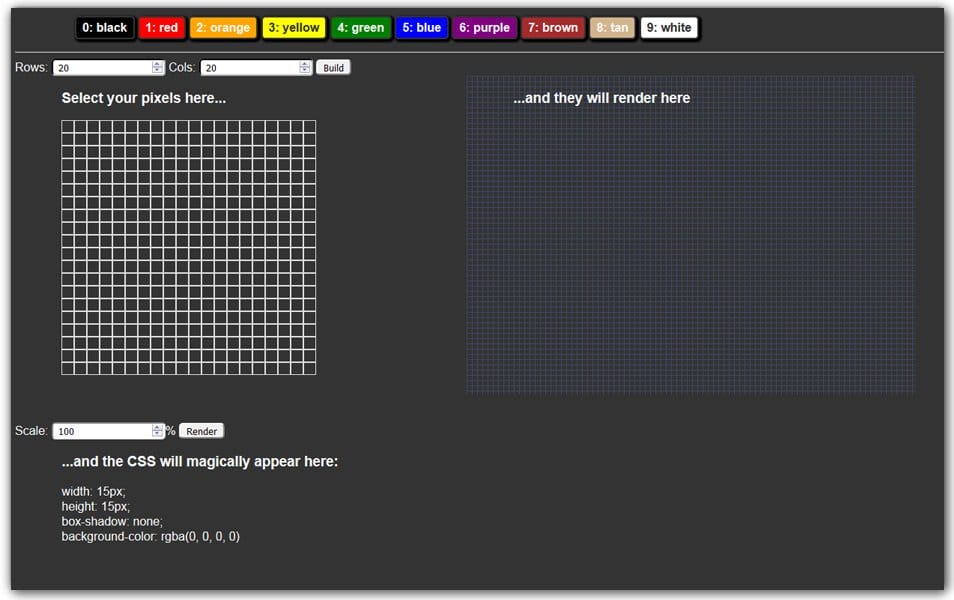Select the "6: purple" color swatch
This screenshot has width=954, height=600.
pos(484,27)
